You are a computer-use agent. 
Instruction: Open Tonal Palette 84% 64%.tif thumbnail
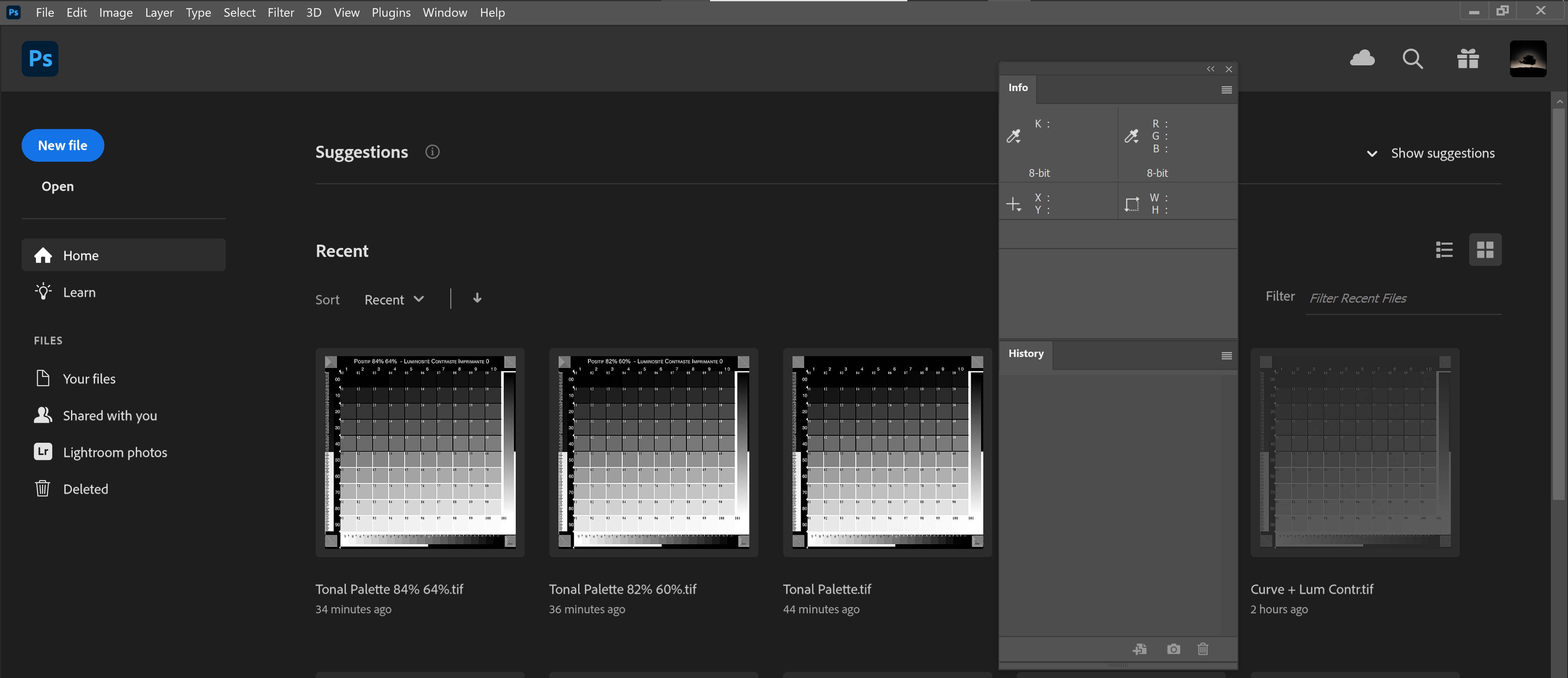pos(419,452)
